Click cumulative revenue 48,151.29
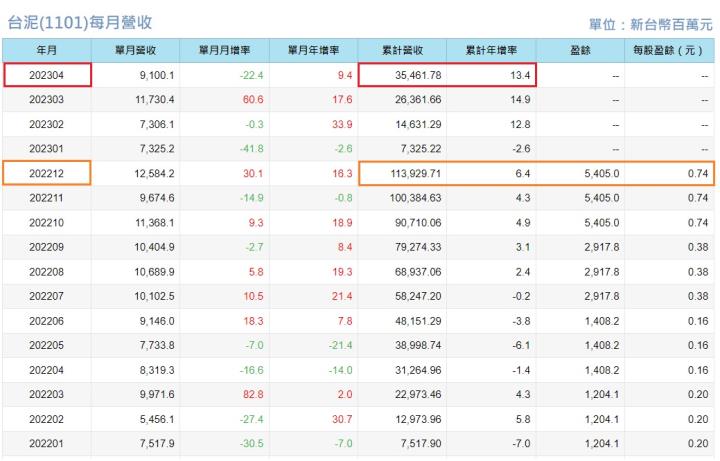This screenshot has height=461, width=720. tap(418, 321)
